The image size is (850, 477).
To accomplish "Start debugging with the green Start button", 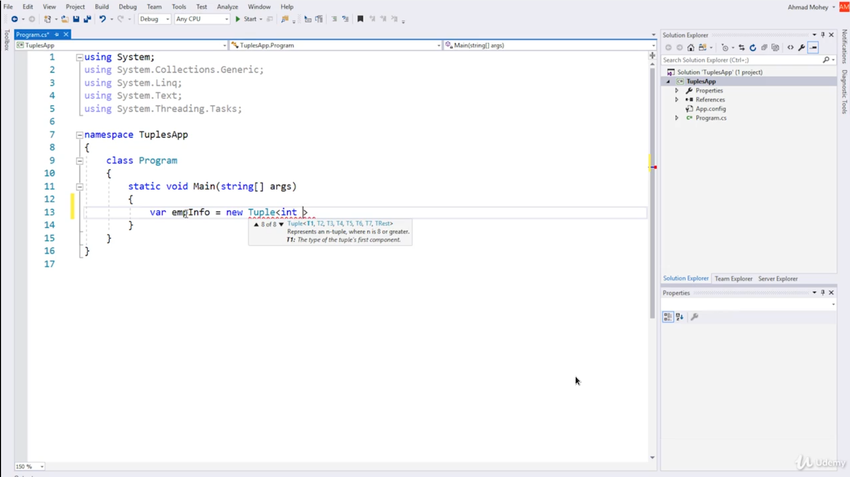I will pos(246,19).
